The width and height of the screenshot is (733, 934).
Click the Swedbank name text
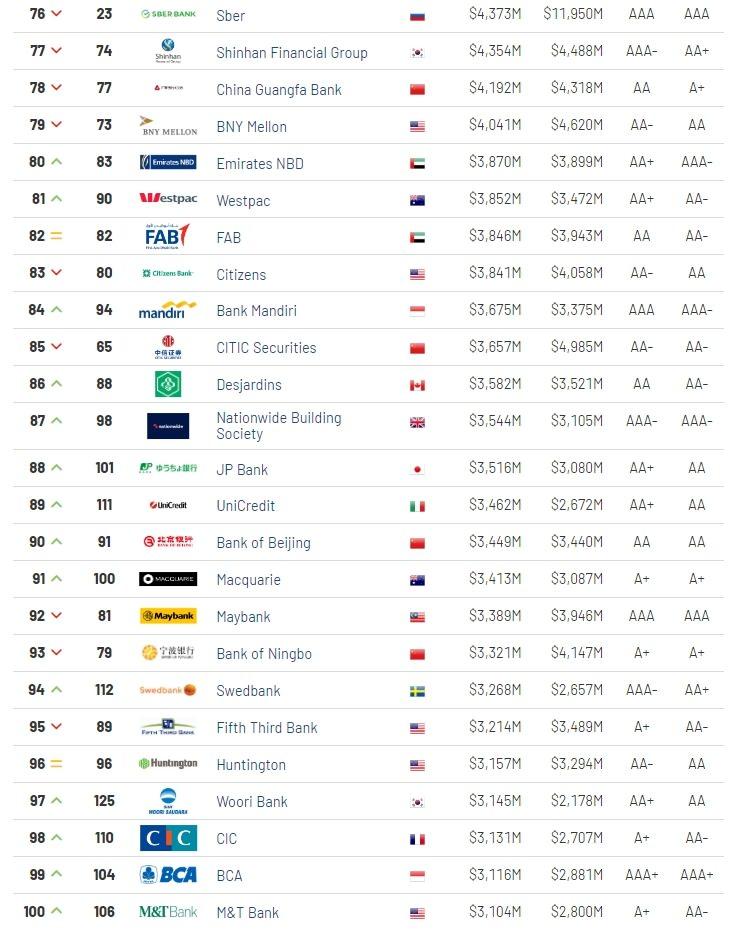(x=248, y=690)
